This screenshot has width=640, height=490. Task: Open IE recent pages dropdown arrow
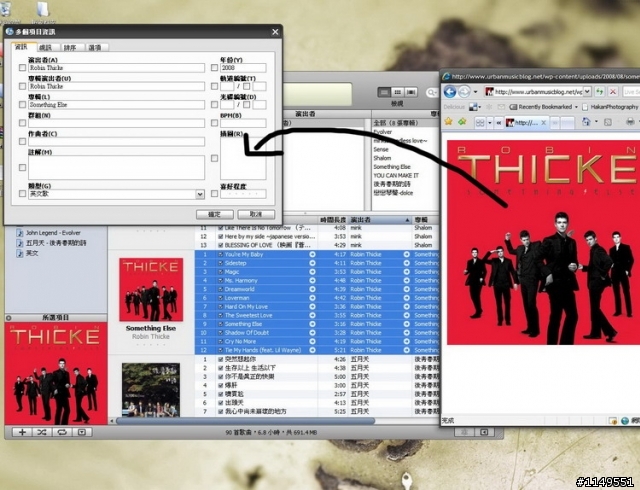click(x=476, y=92)
